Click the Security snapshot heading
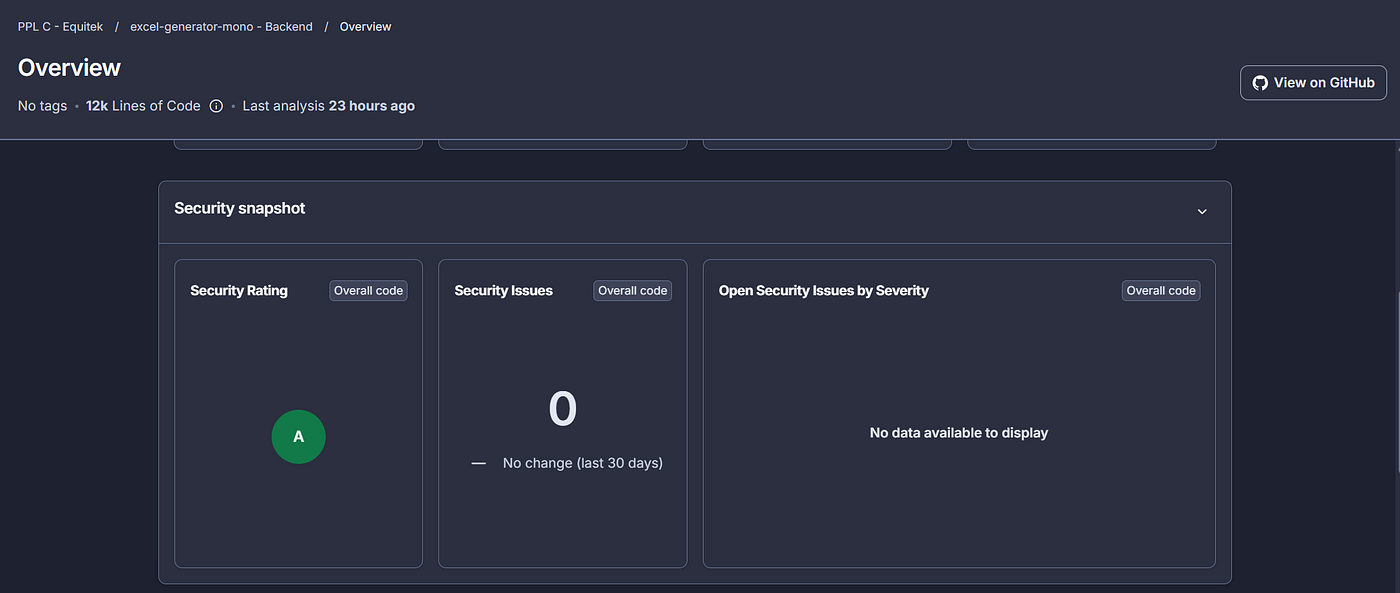The width and height of the screenshot is (1400, 593). click(x=240, y=208)
